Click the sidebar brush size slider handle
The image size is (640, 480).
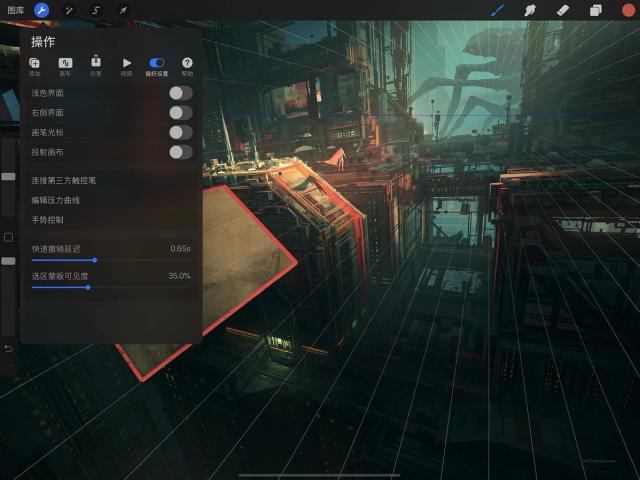click(8, 176)
